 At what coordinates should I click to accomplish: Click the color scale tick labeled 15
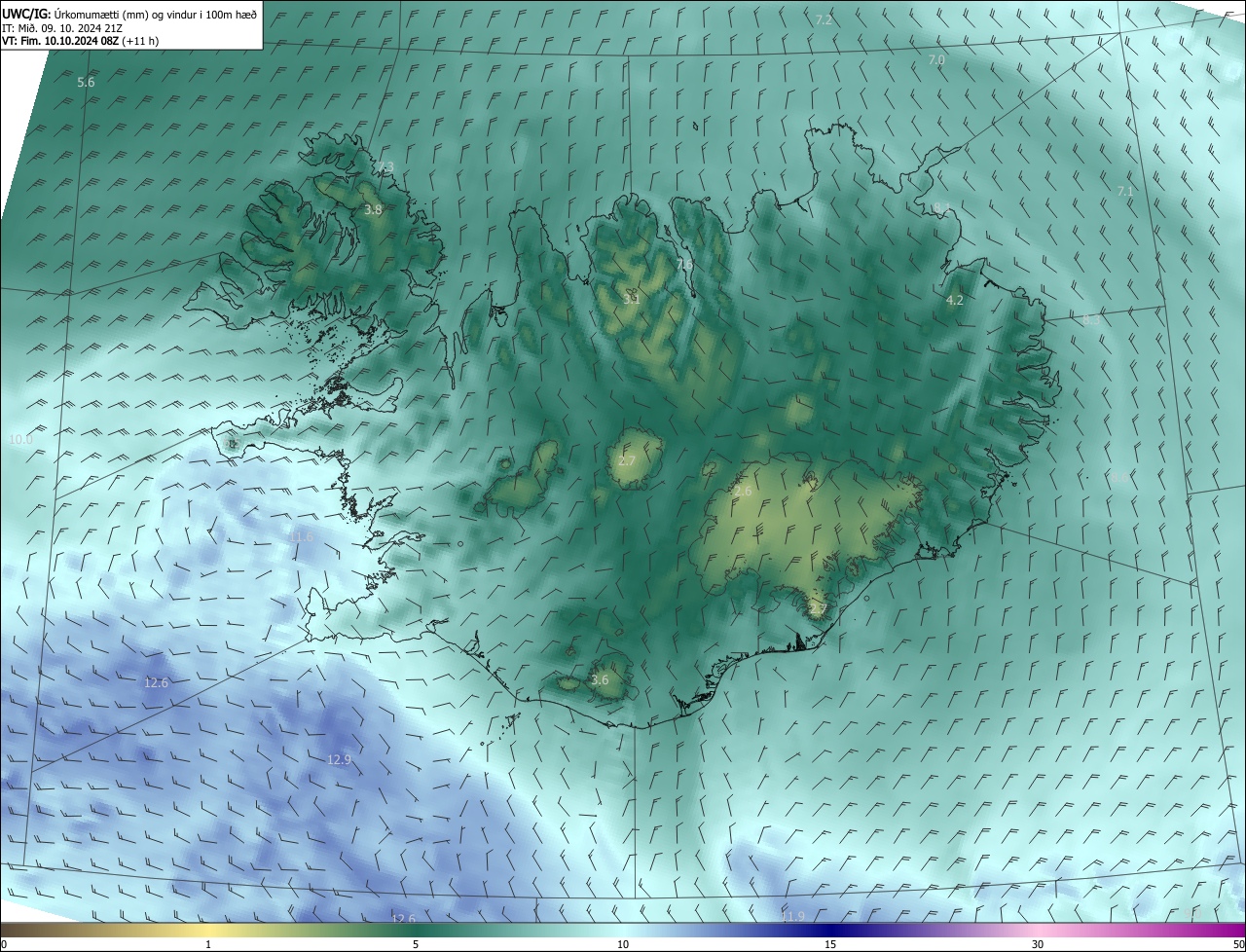click(830, 944)
